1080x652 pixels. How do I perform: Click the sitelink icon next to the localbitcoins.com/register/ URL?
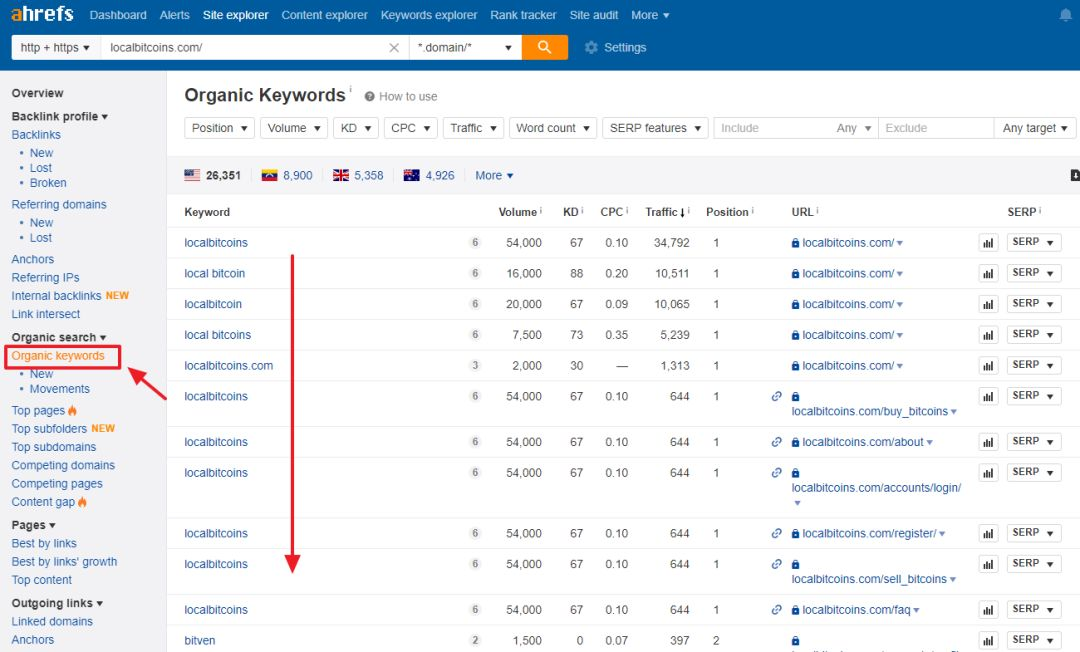pos(776,534)
